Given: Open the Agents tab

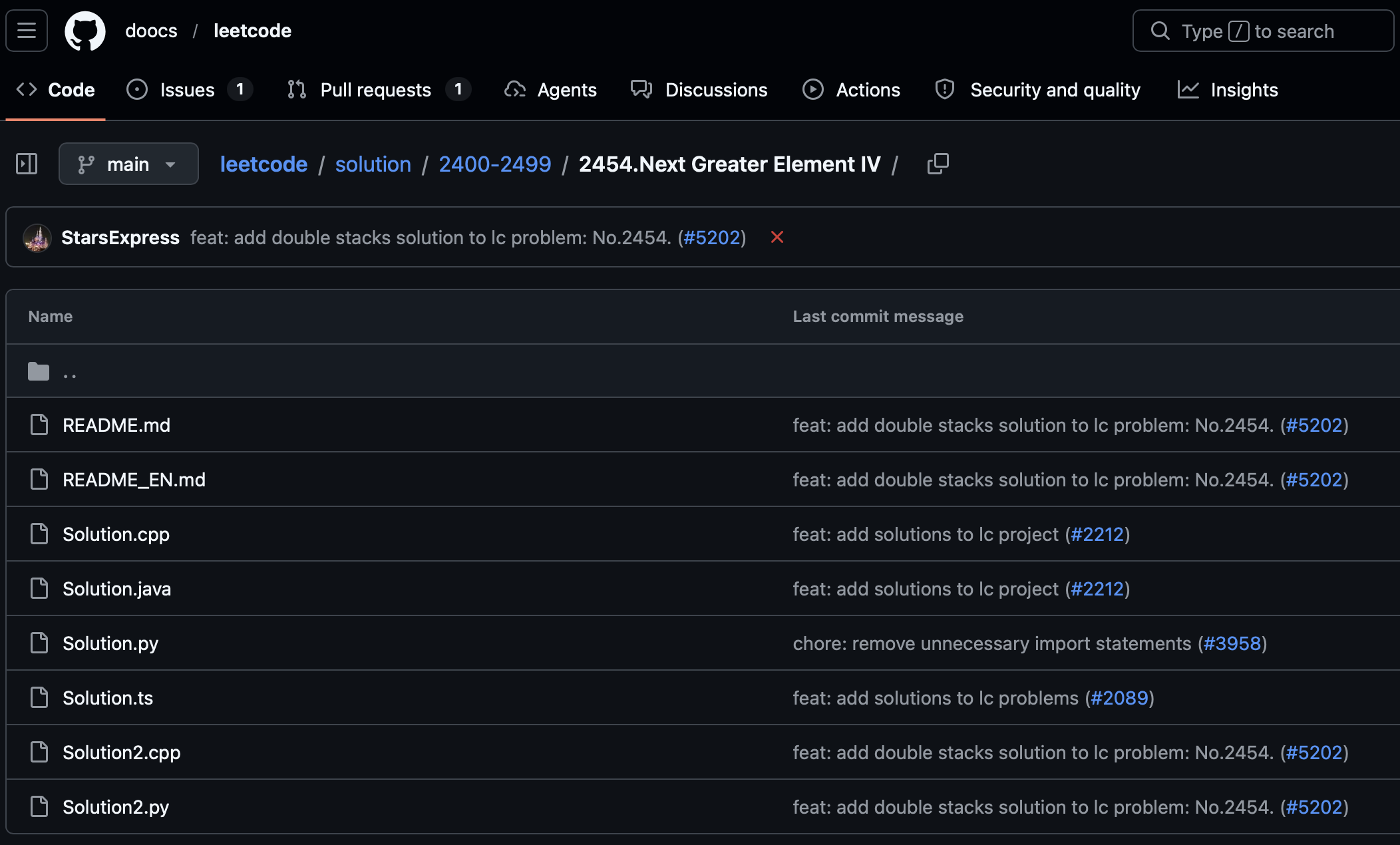Looking at the screenshot, I should pyautogui.click(x=551, y=90).
